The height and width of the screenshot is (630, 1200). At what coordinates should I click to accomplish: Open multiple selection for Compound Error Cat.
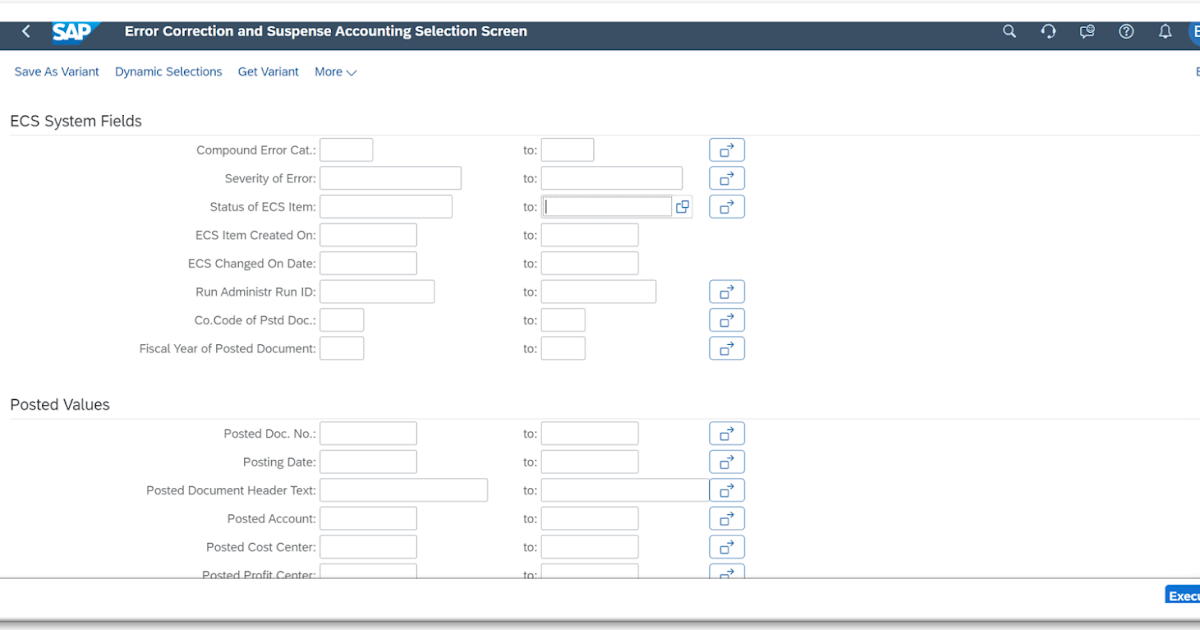point(727,149)
